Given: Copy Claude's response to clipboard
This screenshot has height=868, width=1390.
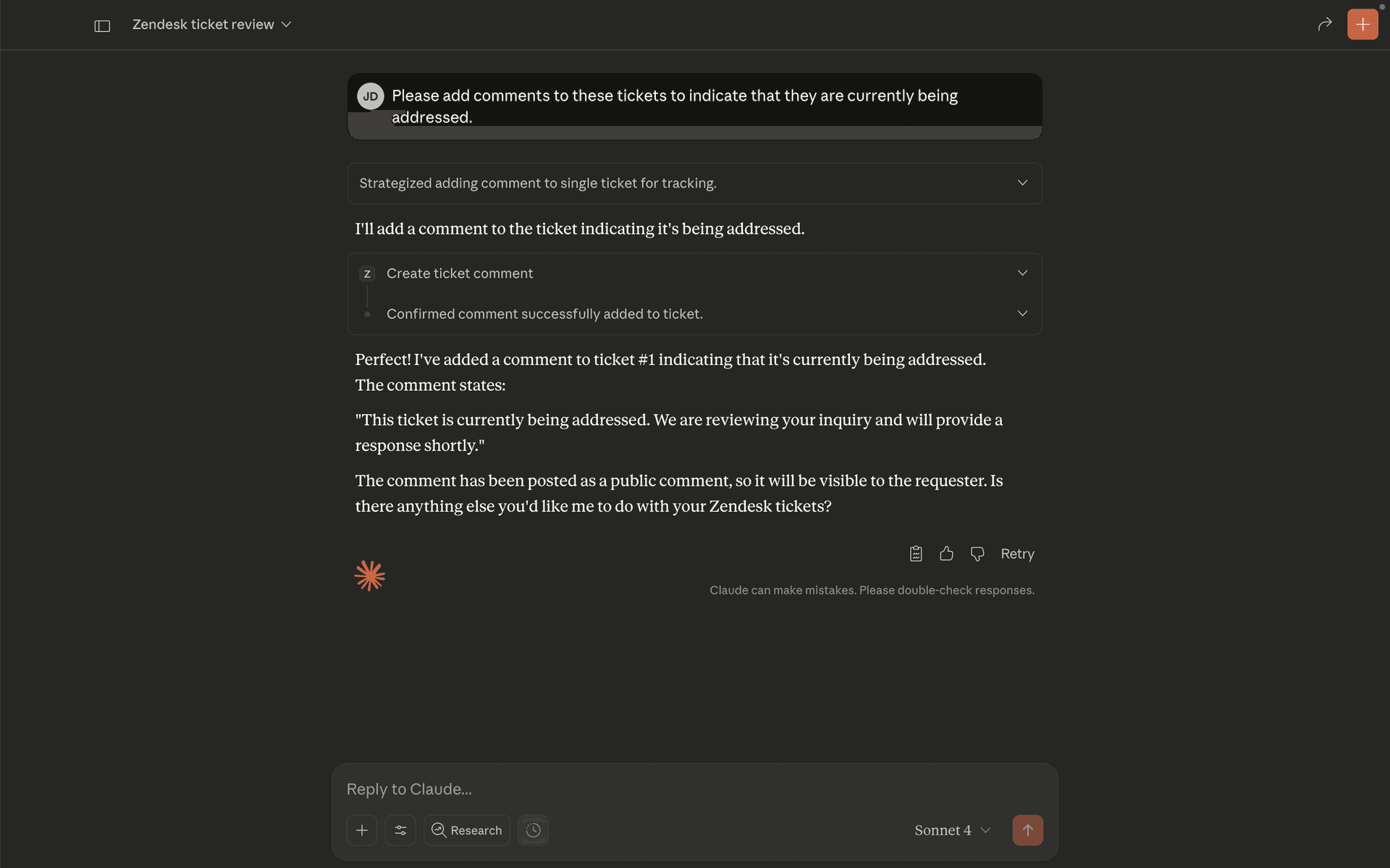Looking at the screenshot, I should point(915,553).
